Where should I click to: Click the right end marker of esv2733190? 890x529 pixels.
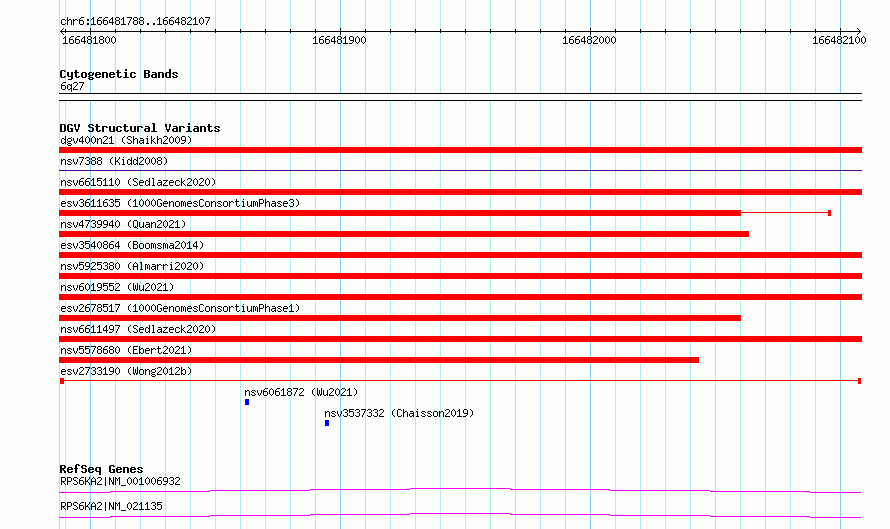(x=859, y=381)
